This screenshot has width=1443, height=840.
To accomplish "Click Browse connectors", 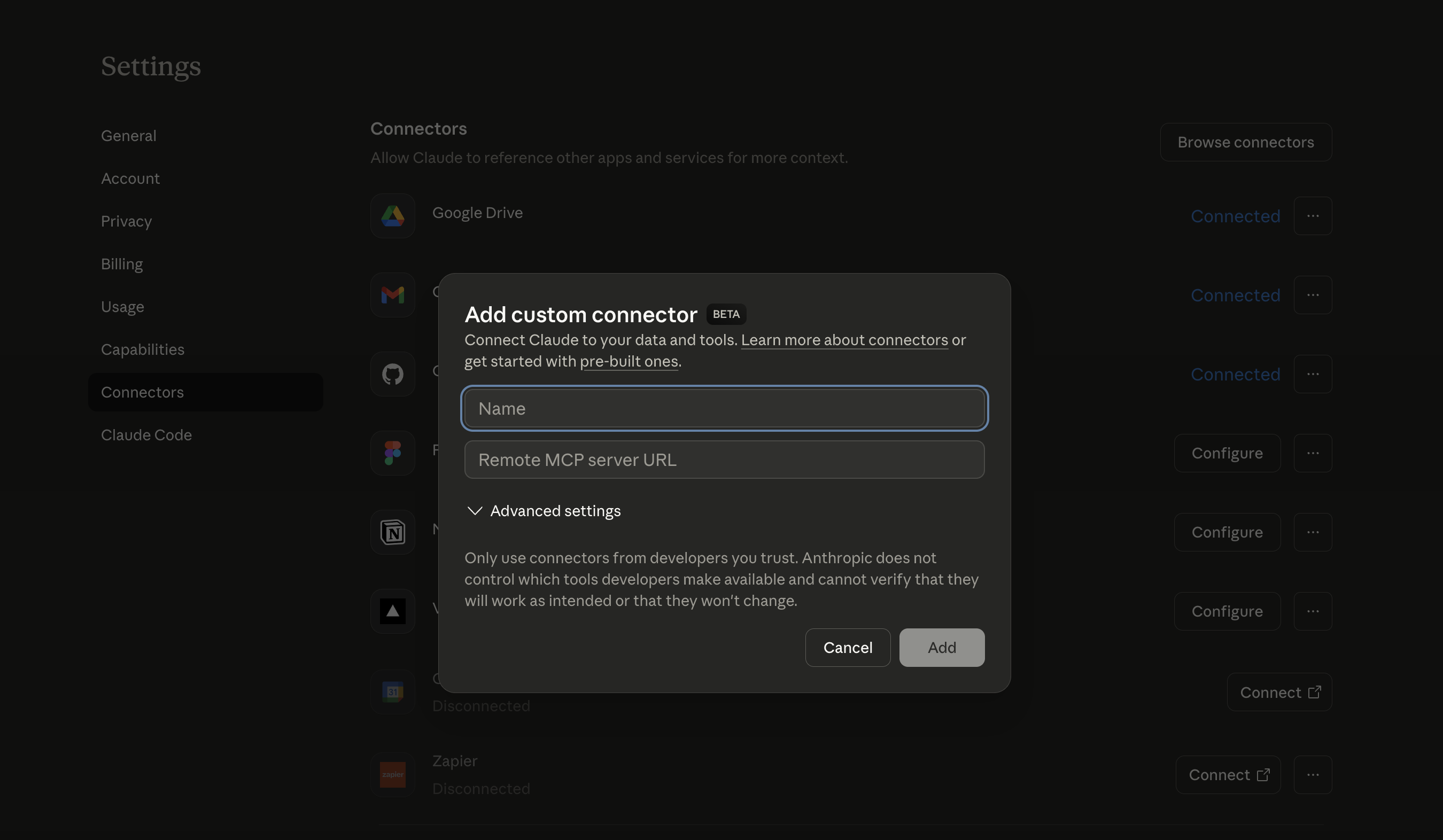I will click(x=1246, y=142).
